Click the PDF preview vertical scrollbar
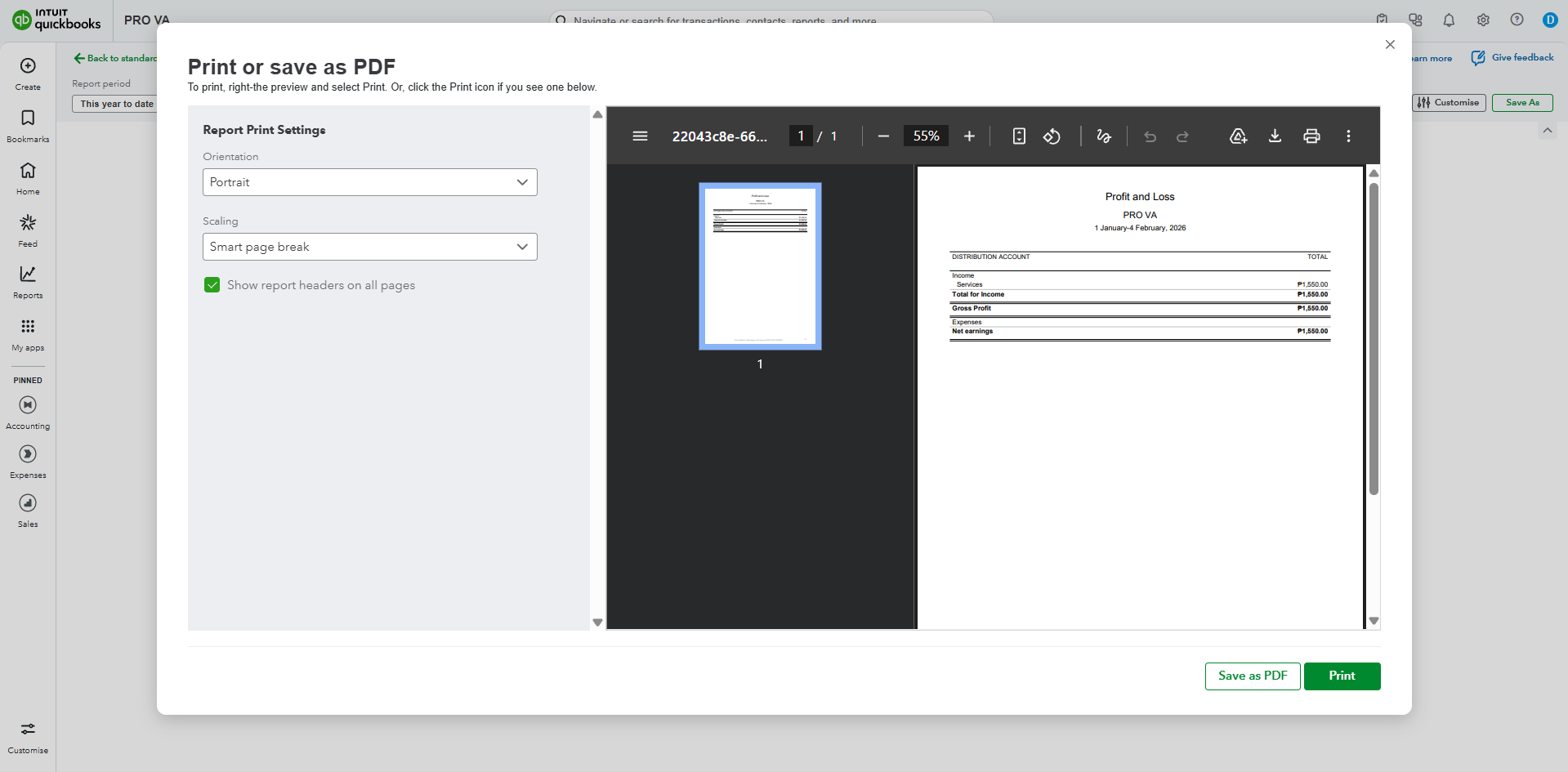This screenshot has width=1568, height=772. pyautogui.click(x=1374, y=338)
